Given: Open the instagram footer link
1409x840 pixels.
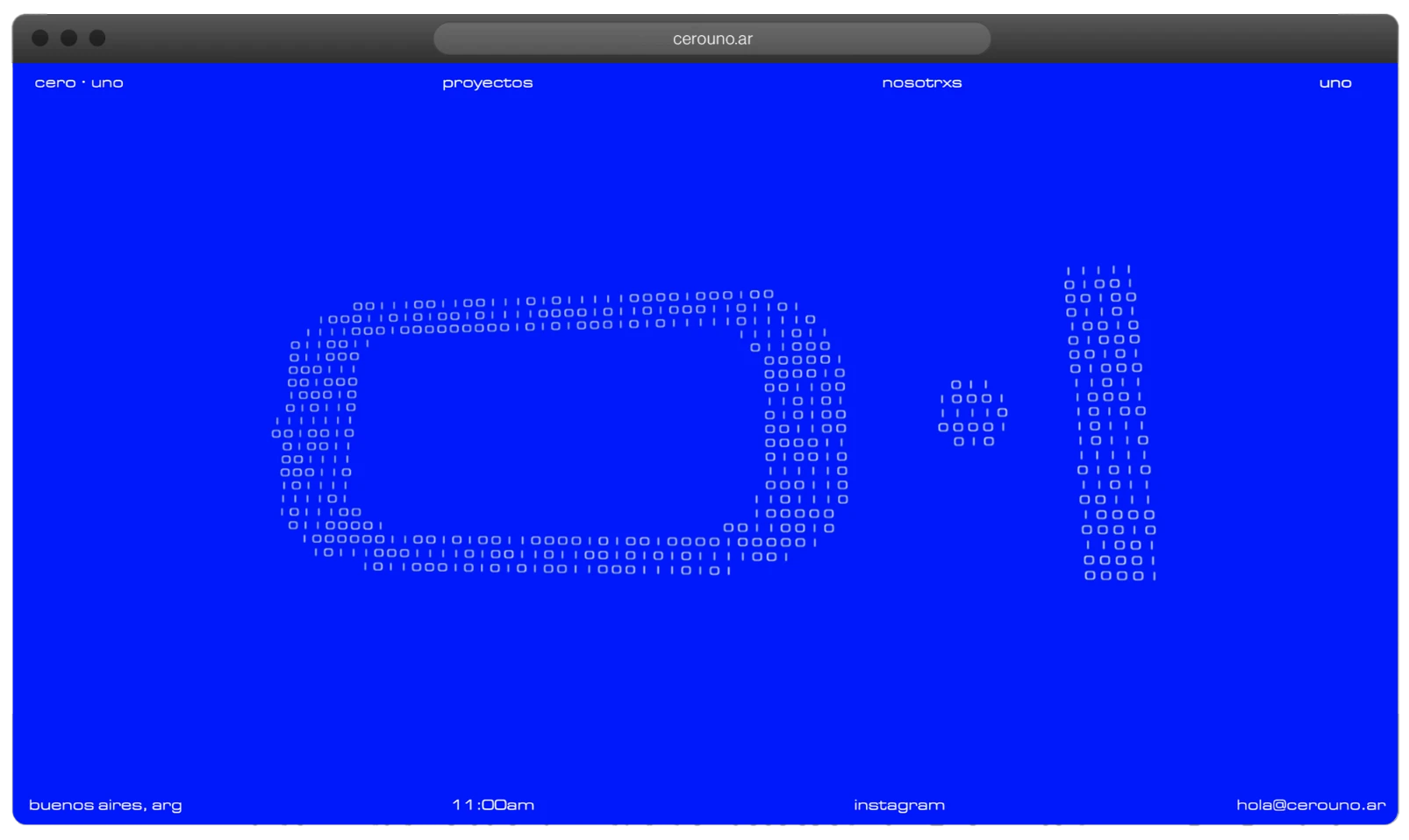Looking at the screenshot, I should tap(898, 805).
